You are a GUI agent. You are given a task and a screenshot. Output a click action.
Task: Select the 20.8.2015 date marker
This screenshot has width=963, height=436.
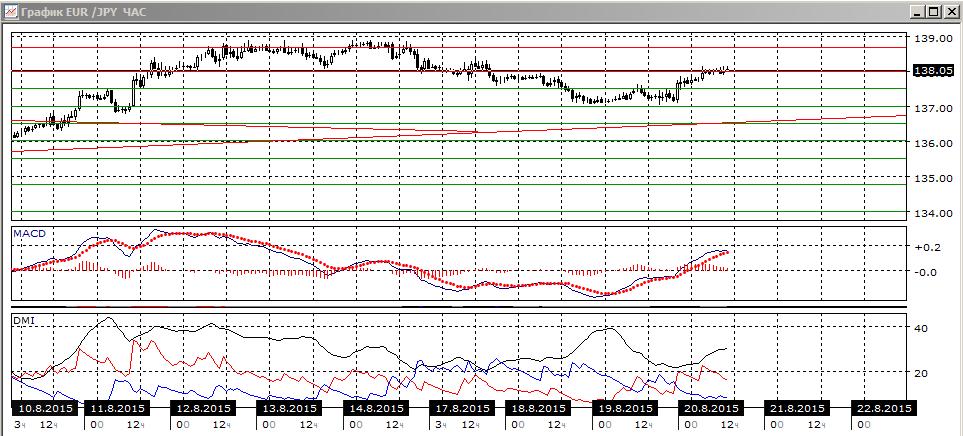tap(711, 408)
